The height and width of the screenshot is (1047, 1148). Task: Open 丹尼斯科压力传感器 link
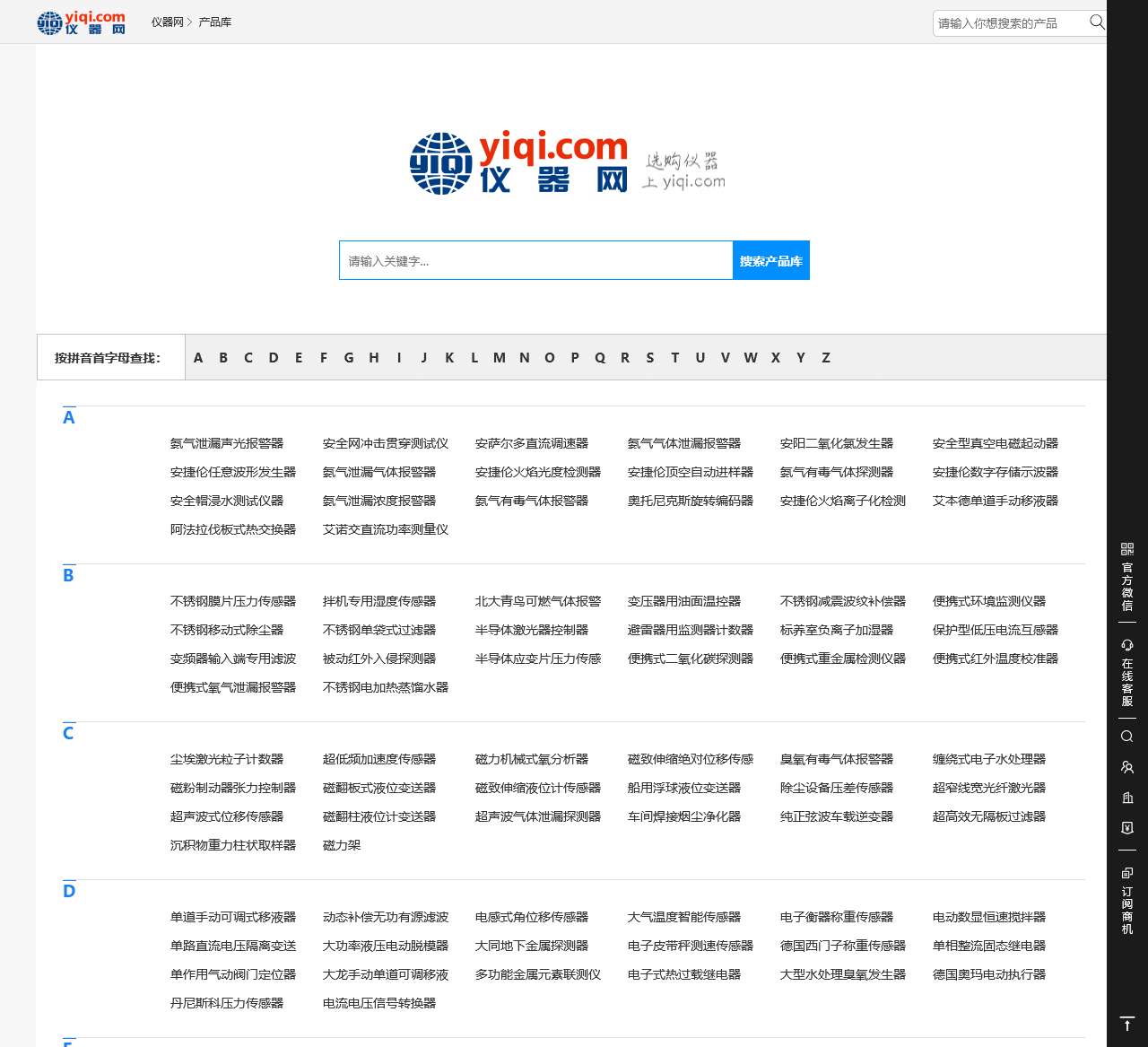point(227,1003)
